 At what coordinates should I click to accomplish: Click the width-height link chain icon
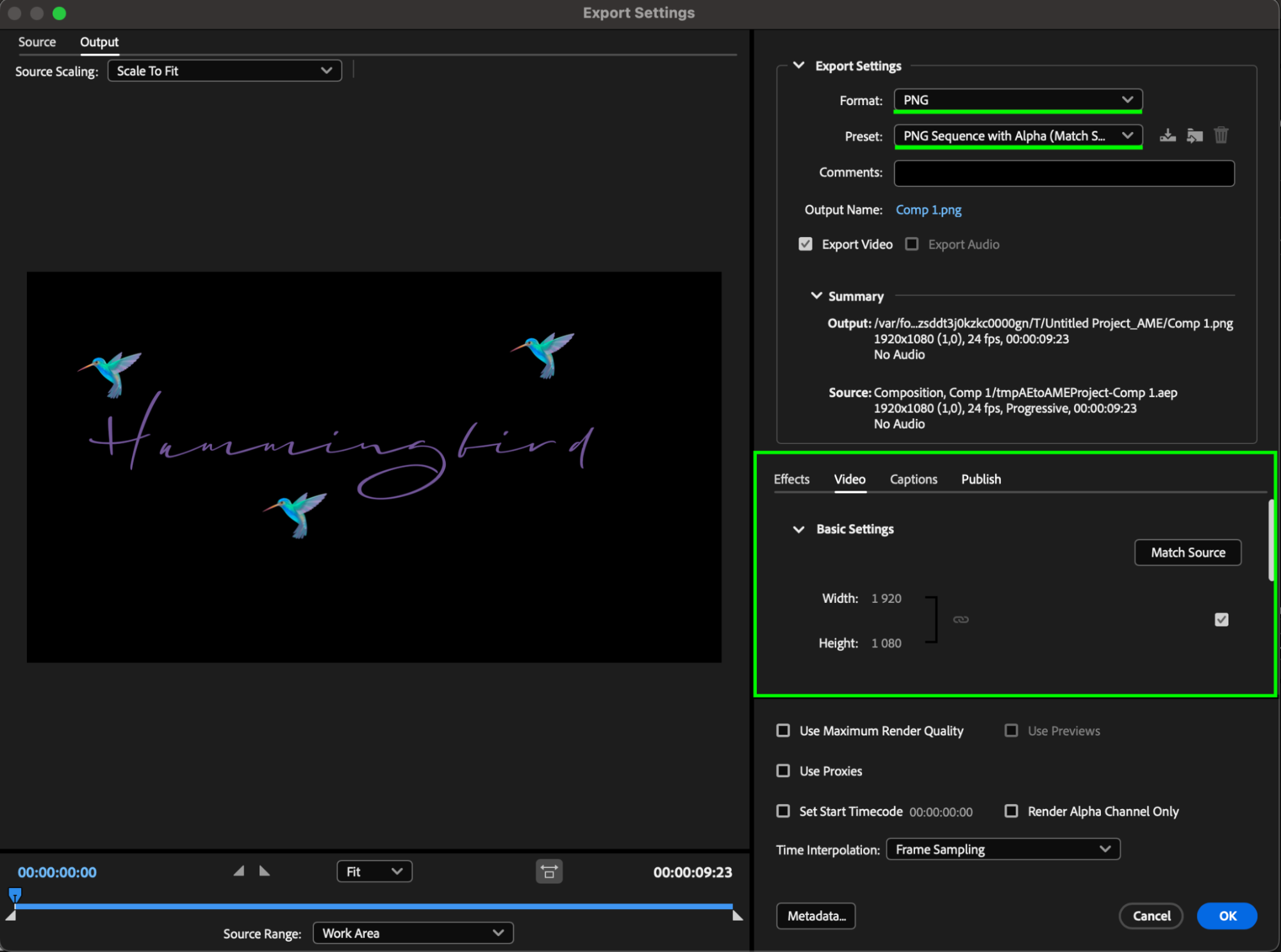(x=961, y=620)
